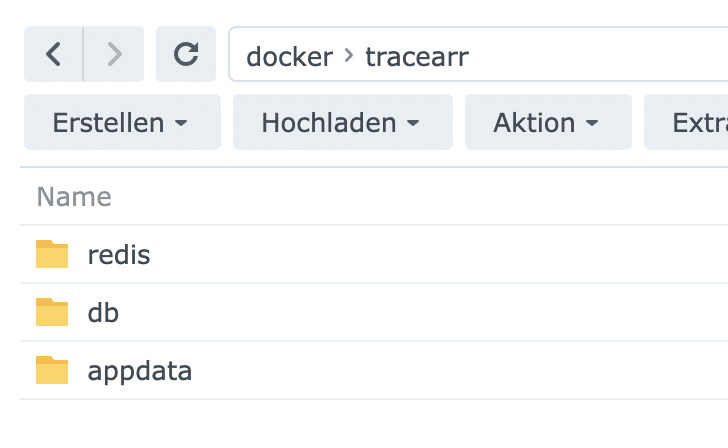Select the redis folder name
The height and width of the screenshot is (448, 728).
[119, 255]
